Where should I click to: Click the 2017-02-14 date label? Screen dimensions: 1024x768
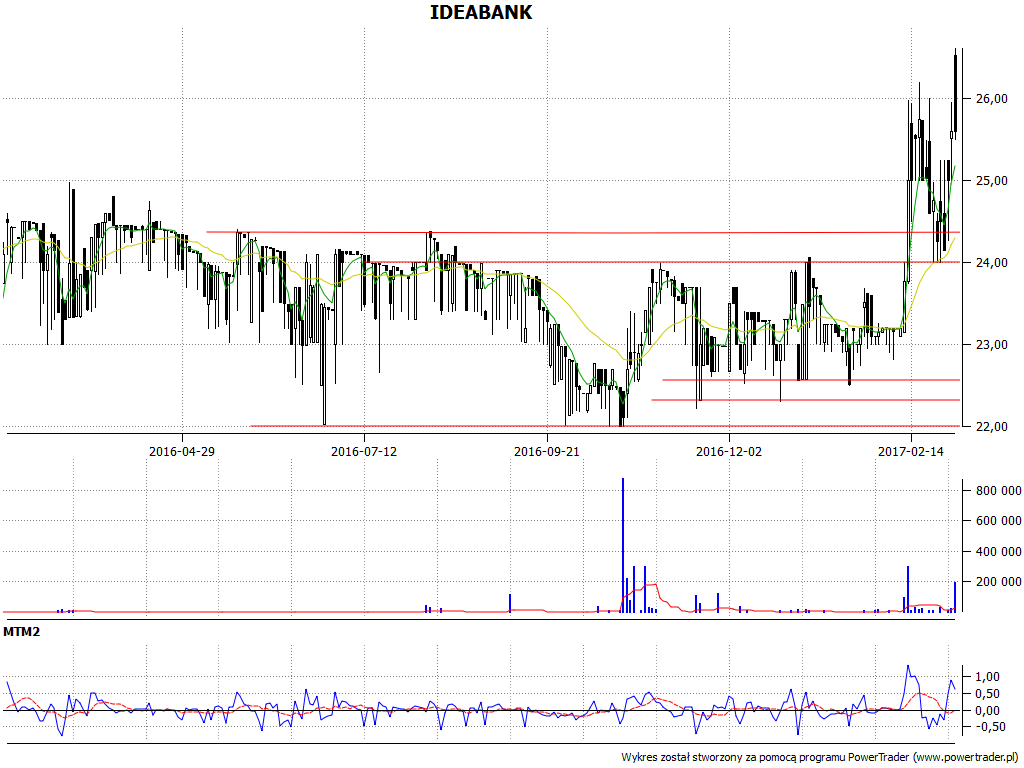[911, 451]
